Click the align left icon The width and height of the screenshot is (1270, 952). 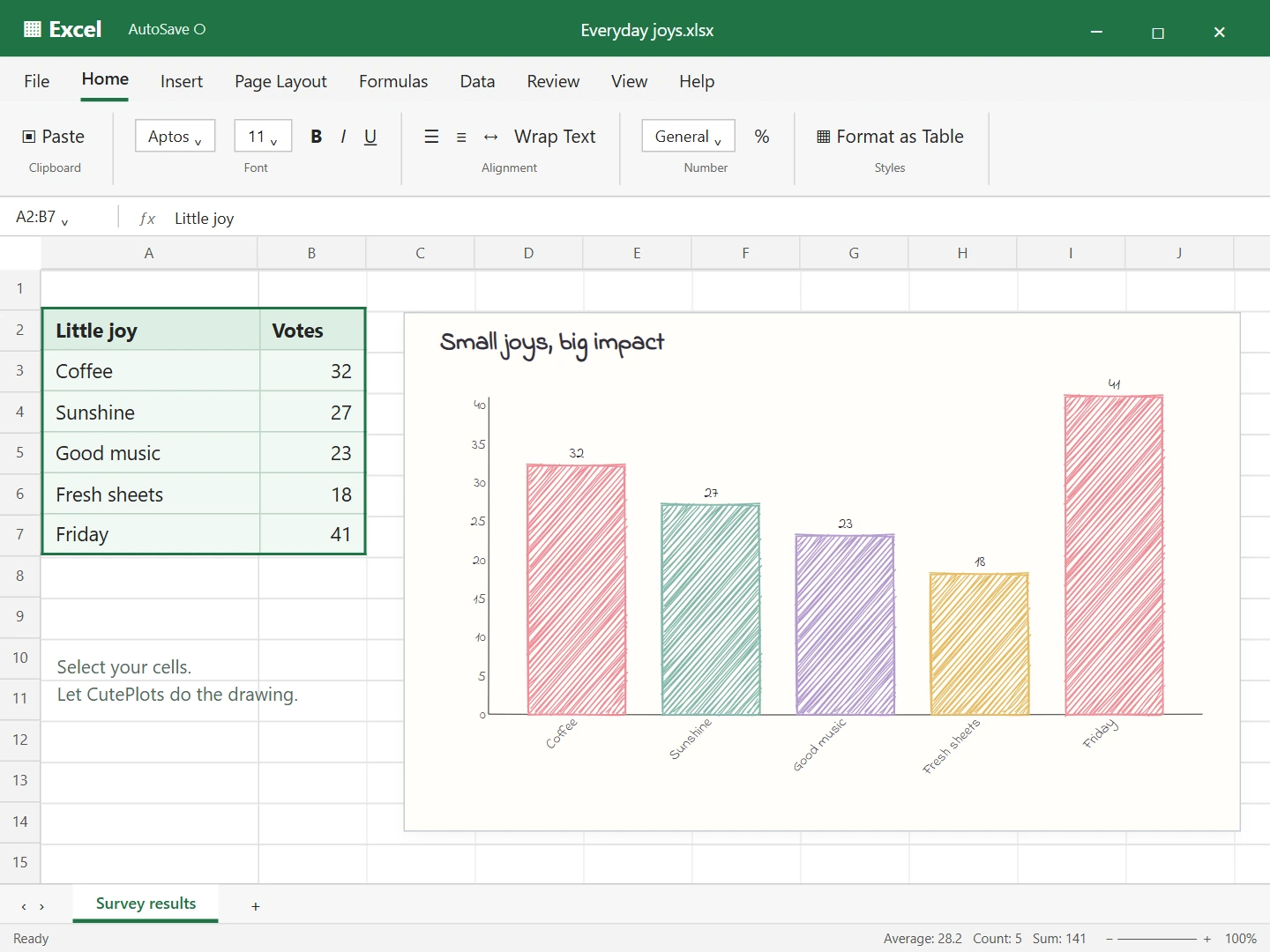(431, 137)
